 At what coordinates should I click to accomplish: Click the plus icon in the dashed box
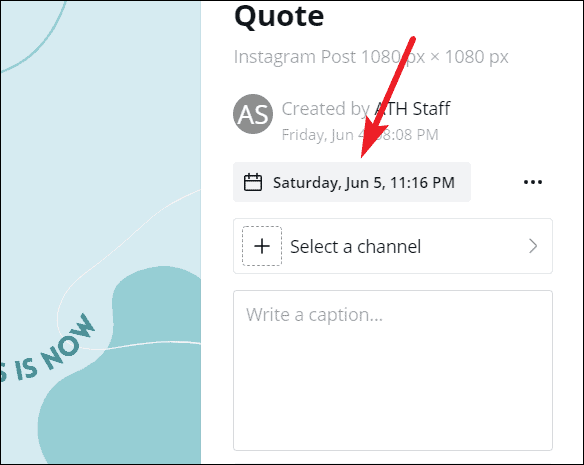[262, 246]
